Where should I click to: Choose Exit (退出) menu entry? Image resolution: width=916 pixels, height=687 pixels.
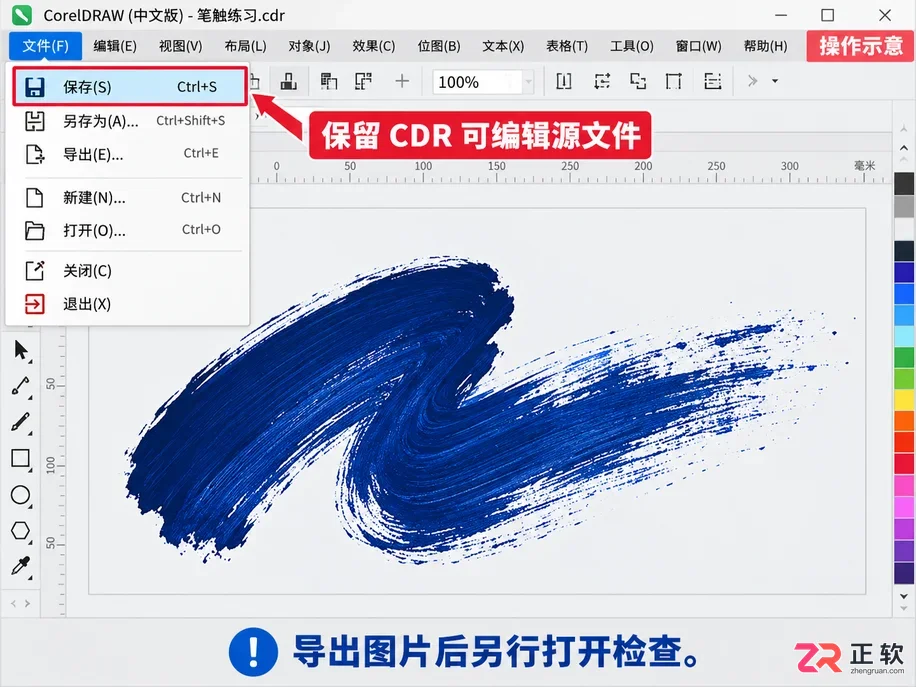pyautogui.click(x=130, y=304)
